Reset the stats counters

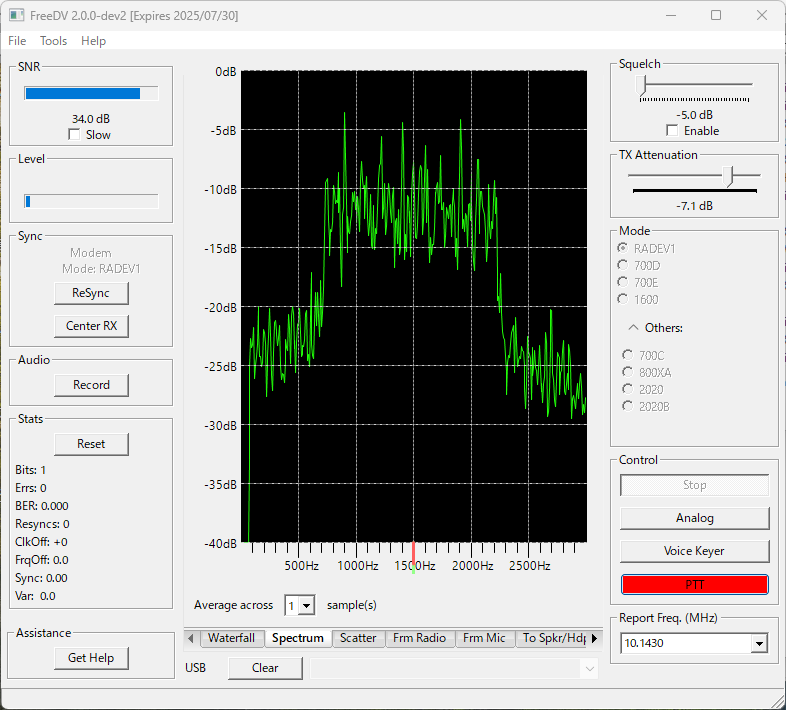91,444
